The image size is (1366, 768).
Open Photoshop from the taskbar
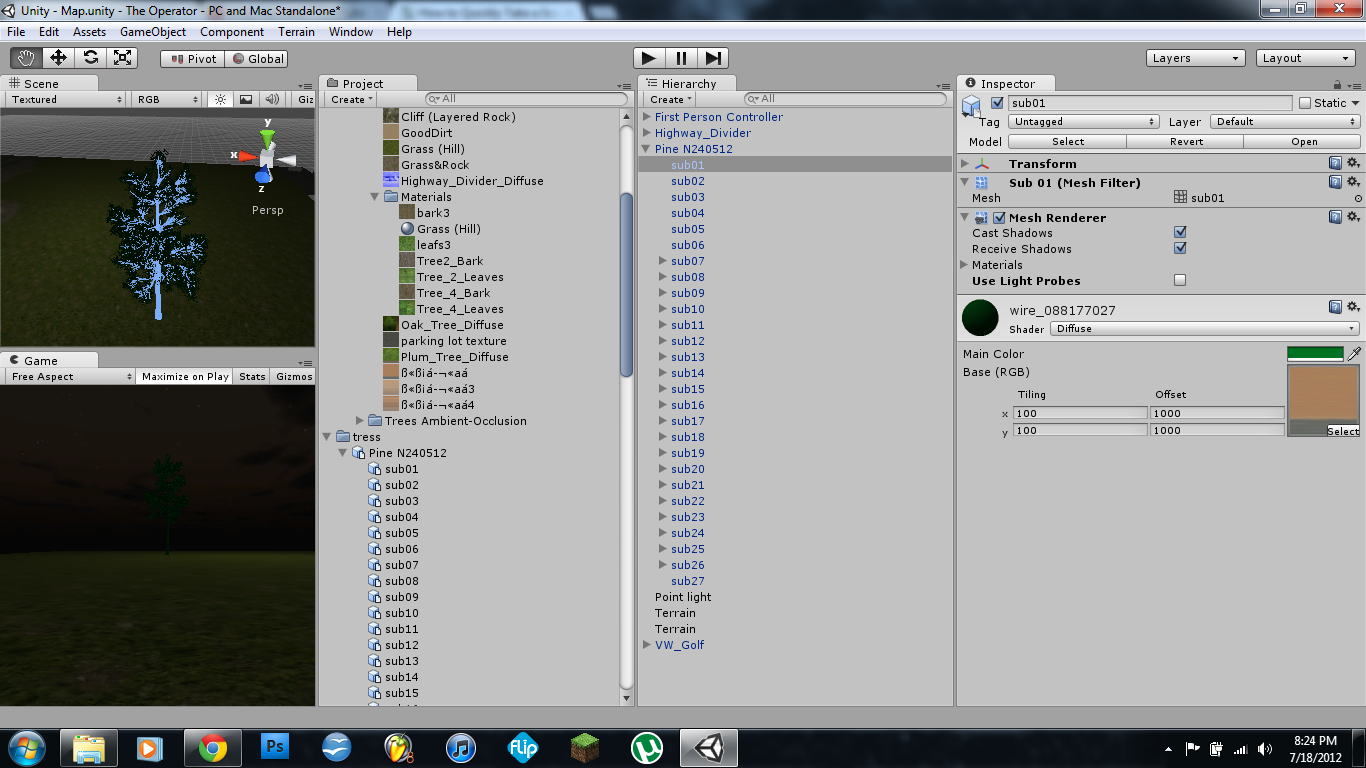(x=274, y=748)
